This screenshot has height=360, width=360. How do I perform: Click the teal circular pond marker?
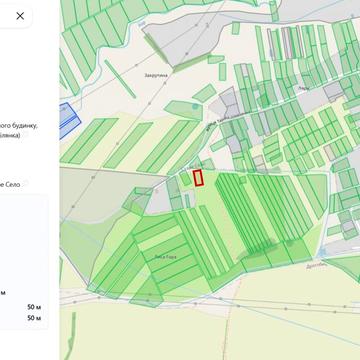tap(195, 106)
